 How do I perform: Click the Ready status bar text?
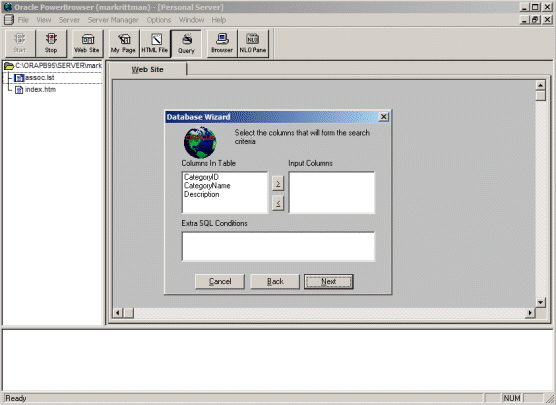[x=16, y=398]
